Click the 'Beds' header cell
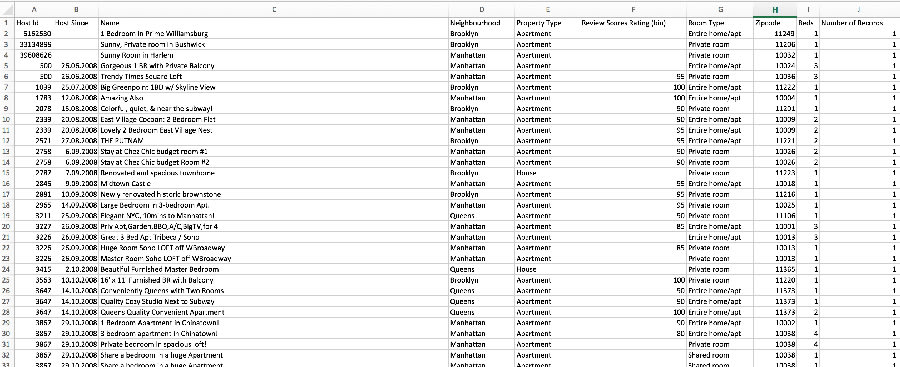Viewport: 900px width, 367px height. [x=808, y=23]
